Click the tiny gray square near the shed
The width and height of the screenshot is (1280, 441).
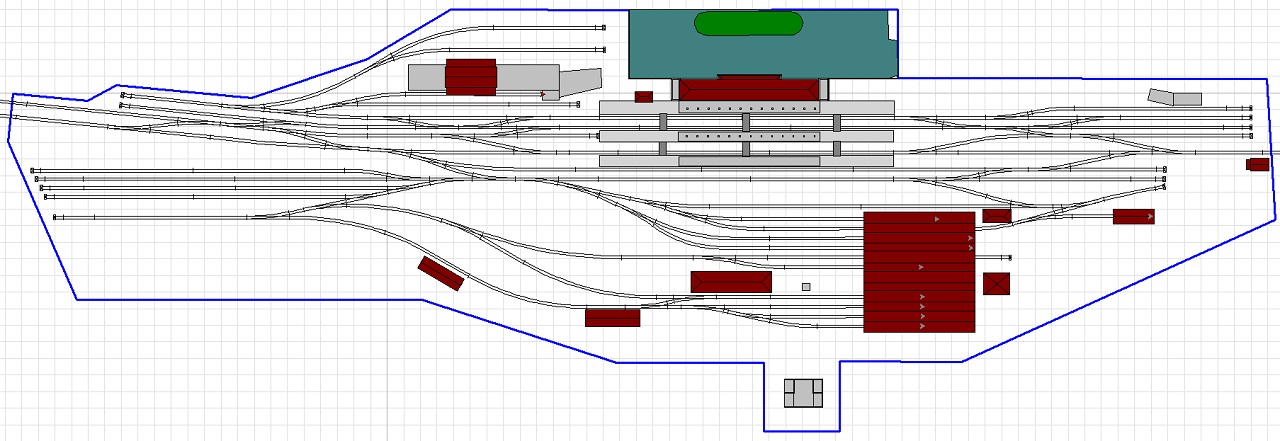(806, 287)
